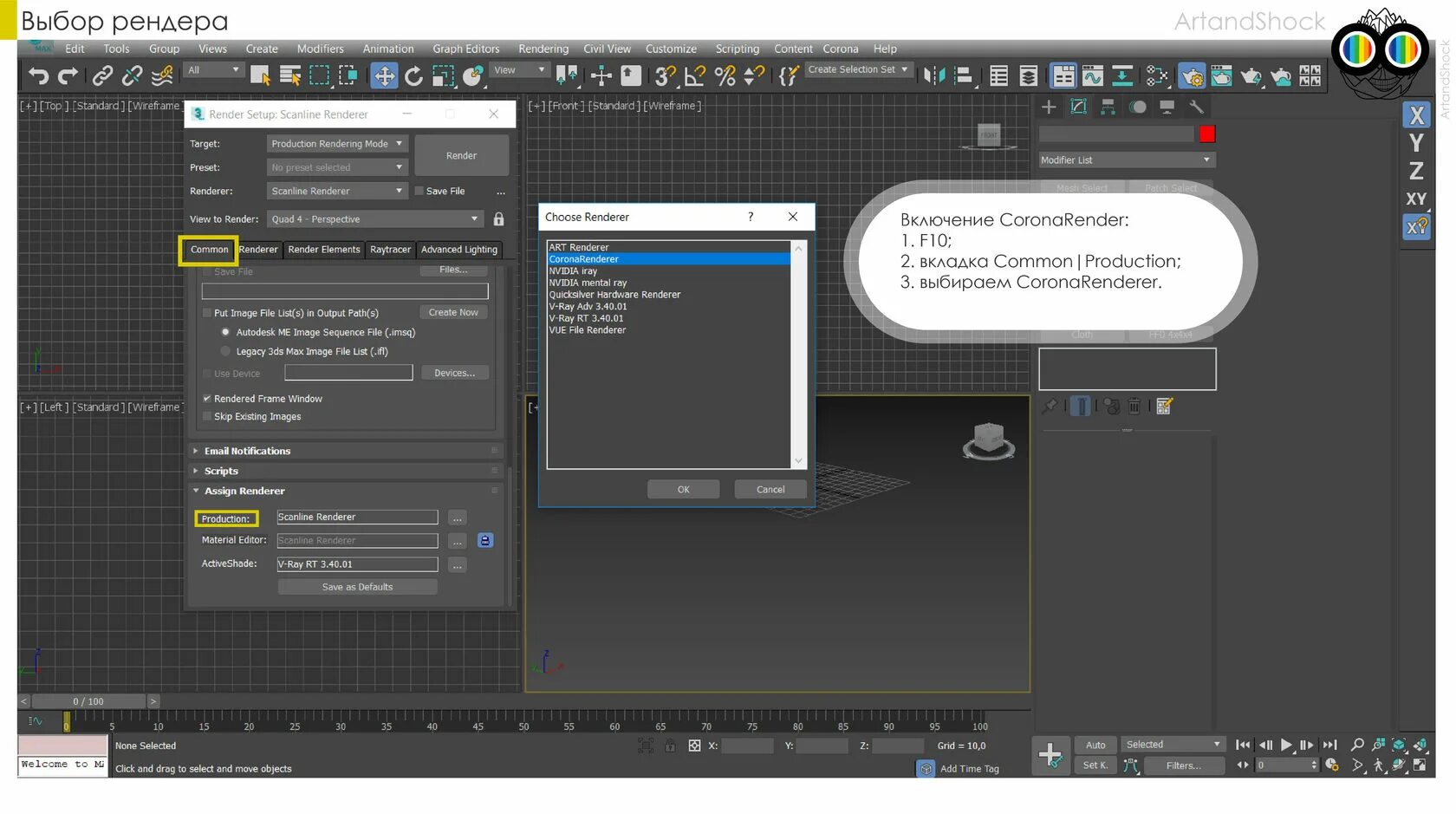Screen dimensions: 1456x814
Task: Open the Hierarchy command panel
Action: (x=1108, y=107)
